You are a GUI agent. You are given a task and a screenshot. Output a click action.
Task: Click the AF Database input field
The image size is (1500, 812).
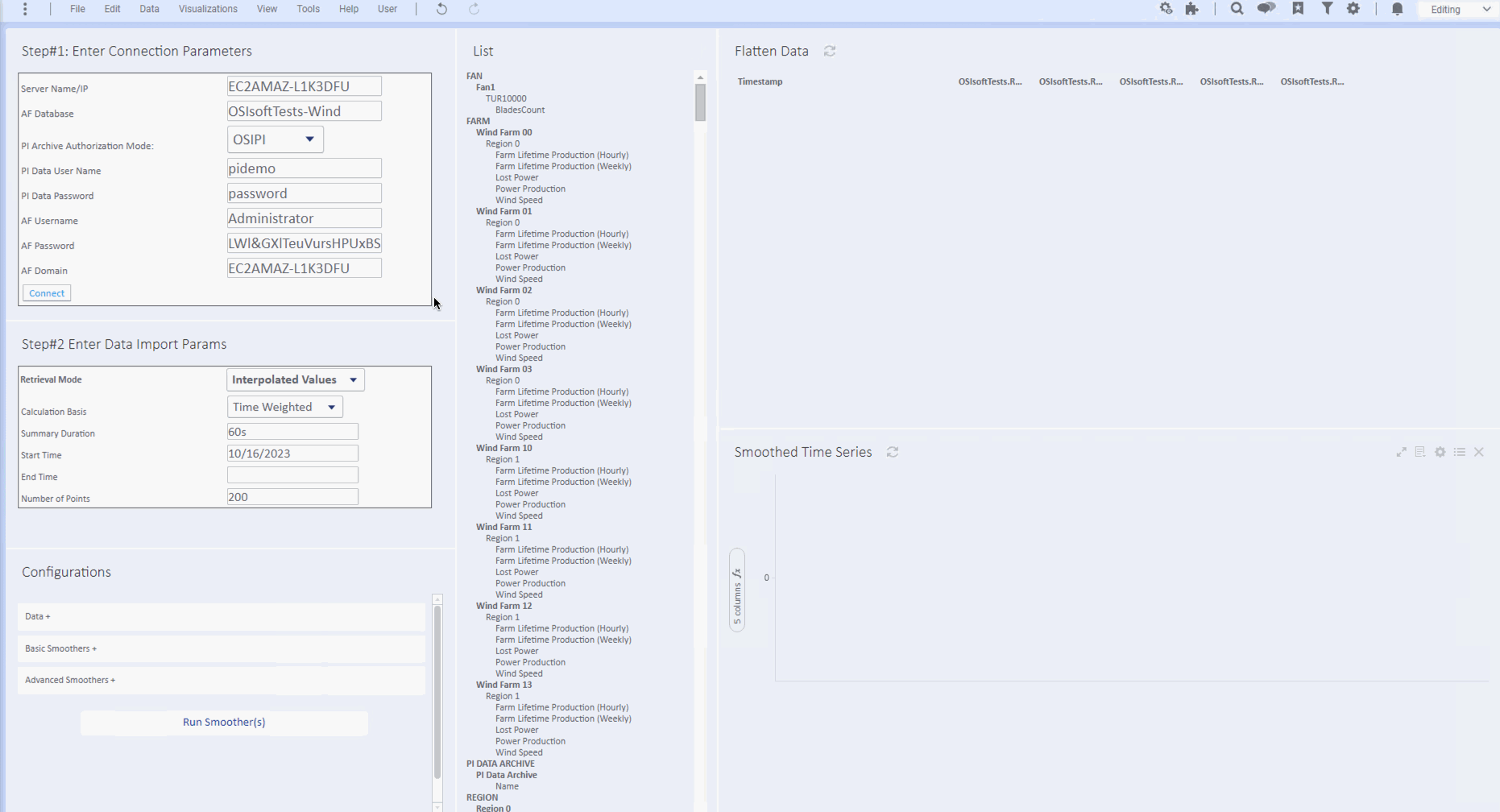click(x=305, y=111)
